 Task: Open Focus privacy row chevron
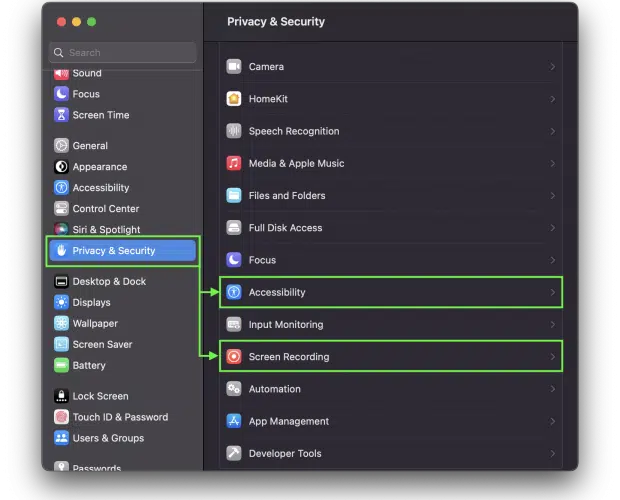pos(552,260)
